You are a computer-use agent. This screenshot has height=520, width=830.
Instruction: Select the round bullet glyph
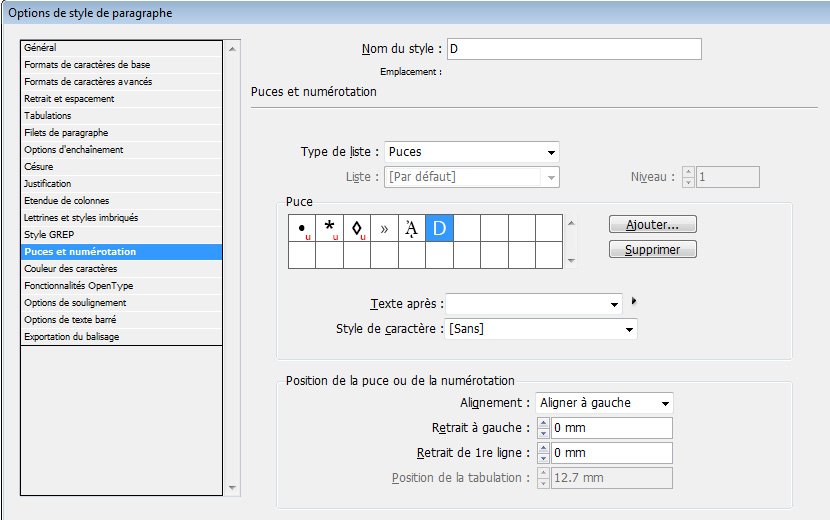(x=302, y=229)
